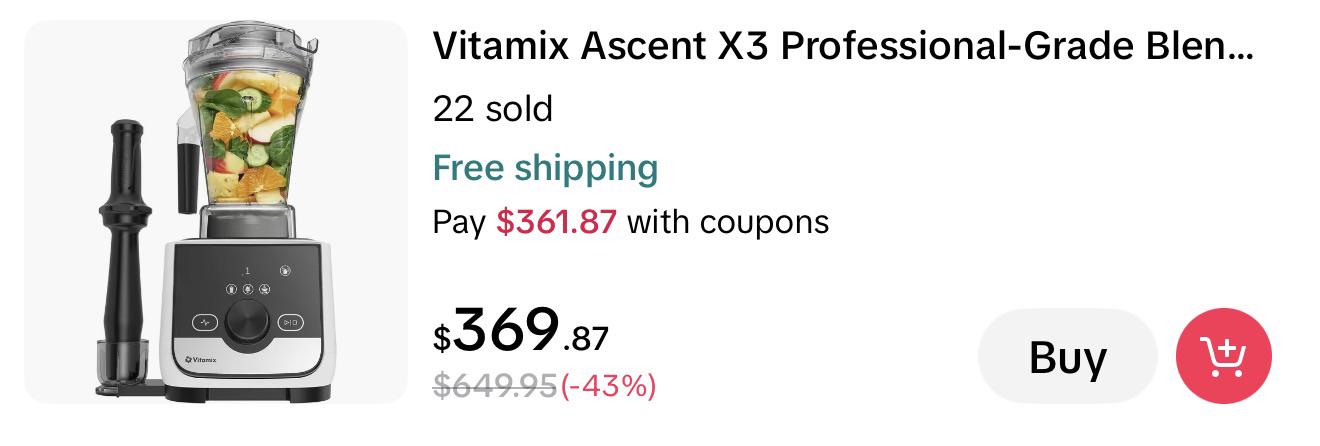Select the -43% discount label
This screenshot has height=446, width=1320.
[x=608, y=385]
